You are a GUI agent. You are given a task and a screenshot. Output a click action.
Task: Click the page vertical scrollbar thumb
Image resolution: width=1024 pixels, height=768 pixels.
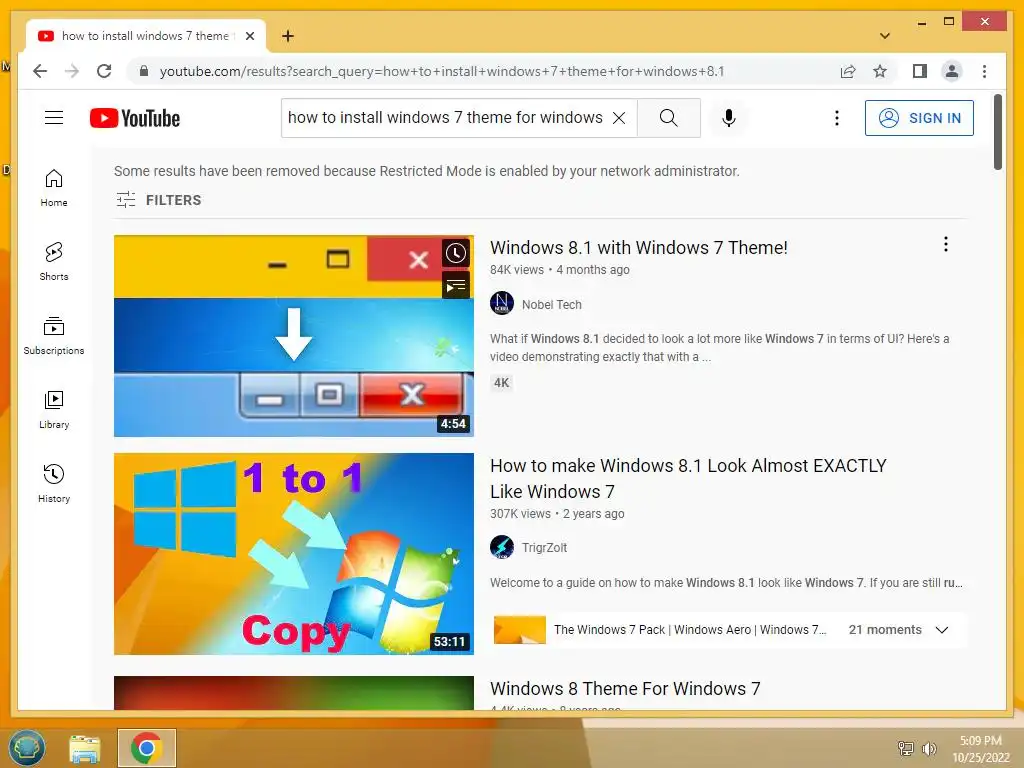click(997, 132)
